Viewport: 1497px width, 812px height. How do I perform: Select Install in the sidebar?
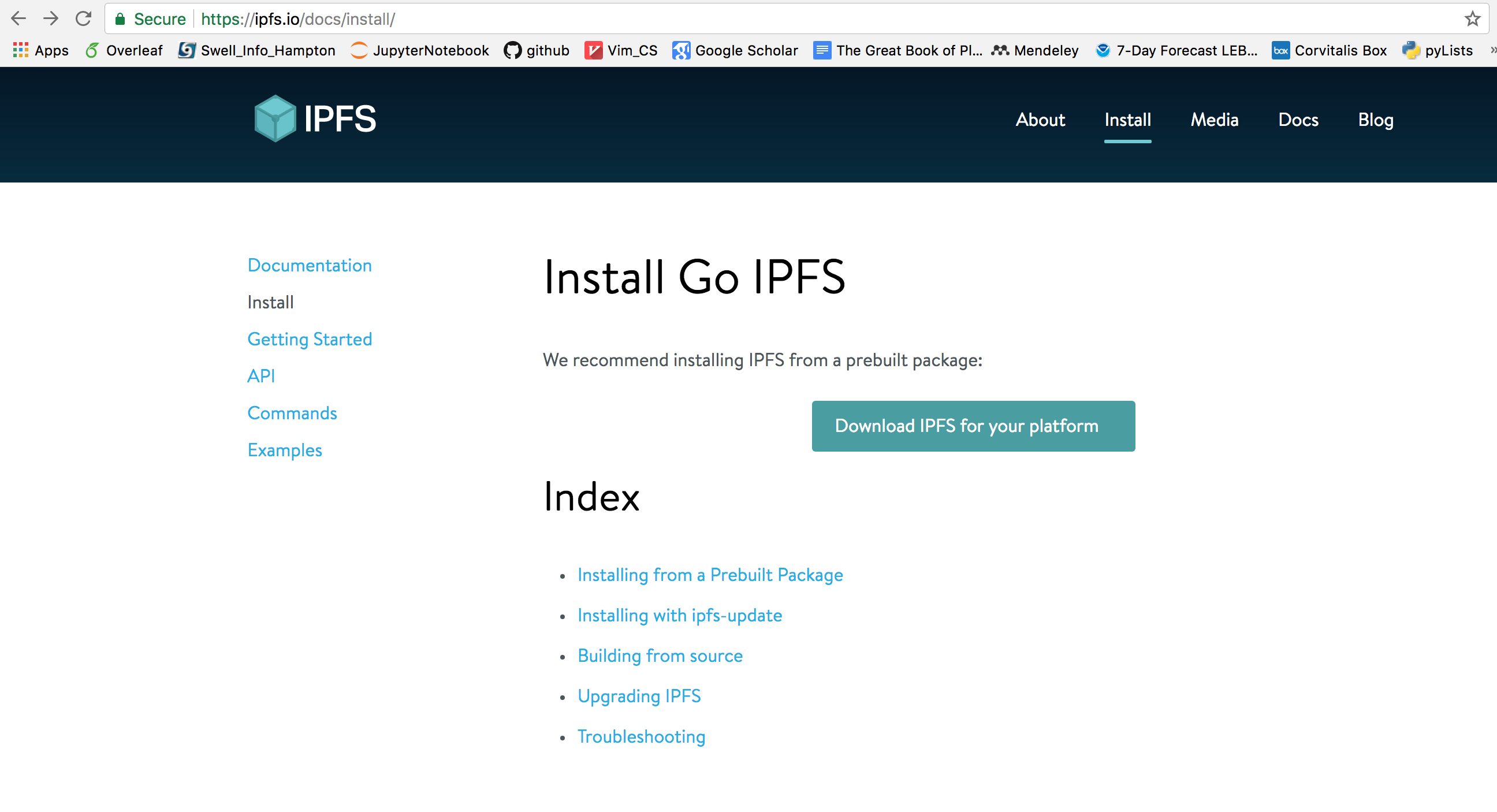271,302
